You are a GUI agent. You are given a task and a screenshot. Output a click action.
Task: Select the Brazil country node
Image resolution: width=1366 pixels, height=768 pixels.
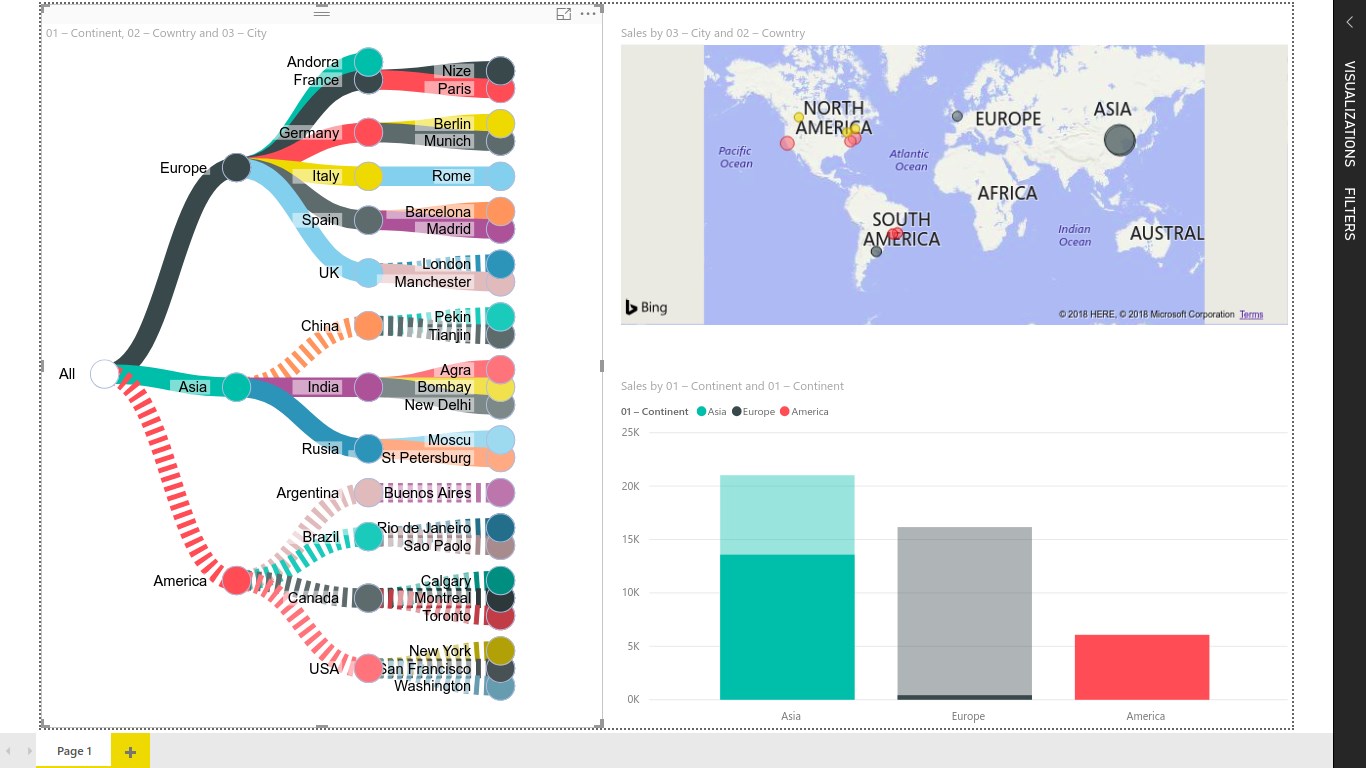(369, 536)
